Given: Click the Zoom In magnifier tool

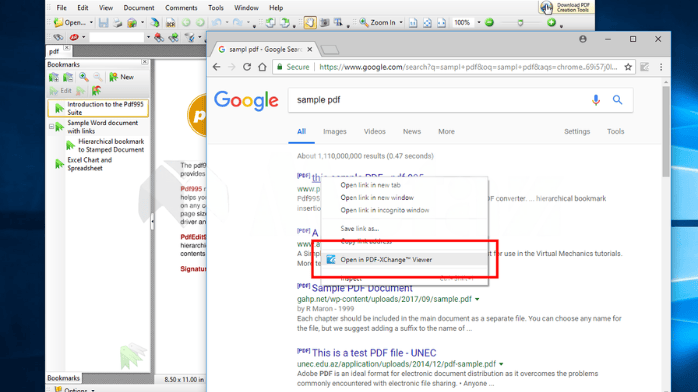Looking at the screenshot, I should (364, 22).
